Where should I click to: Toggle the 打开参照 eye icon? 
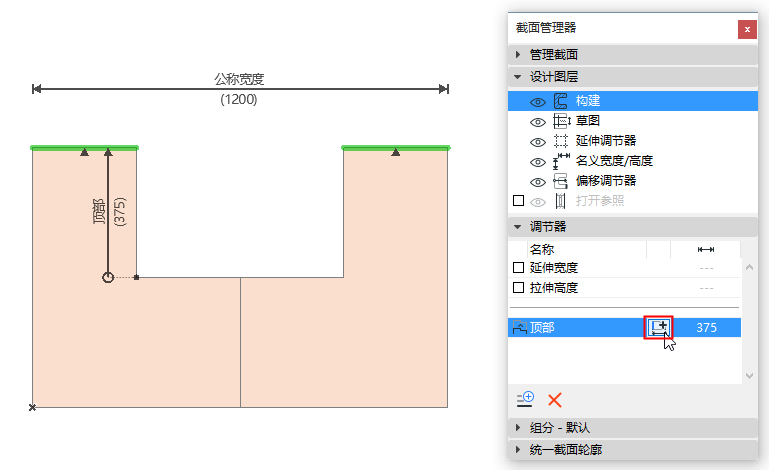click(x=538, y=202)
